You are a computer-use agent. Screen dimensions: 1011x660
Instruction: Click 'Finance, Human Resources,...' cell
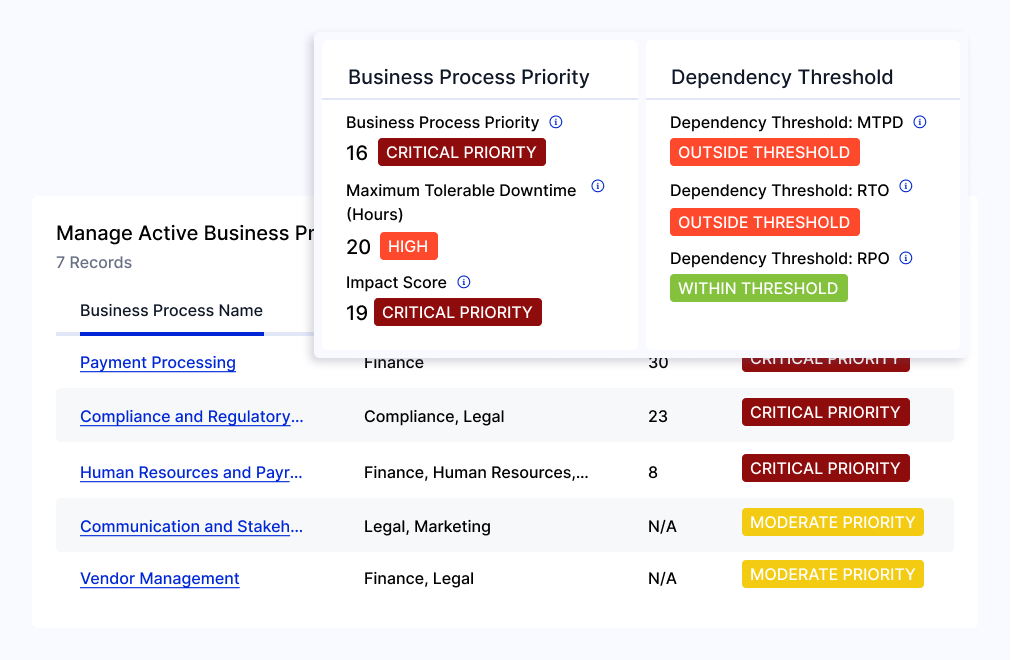click(476, 472)
